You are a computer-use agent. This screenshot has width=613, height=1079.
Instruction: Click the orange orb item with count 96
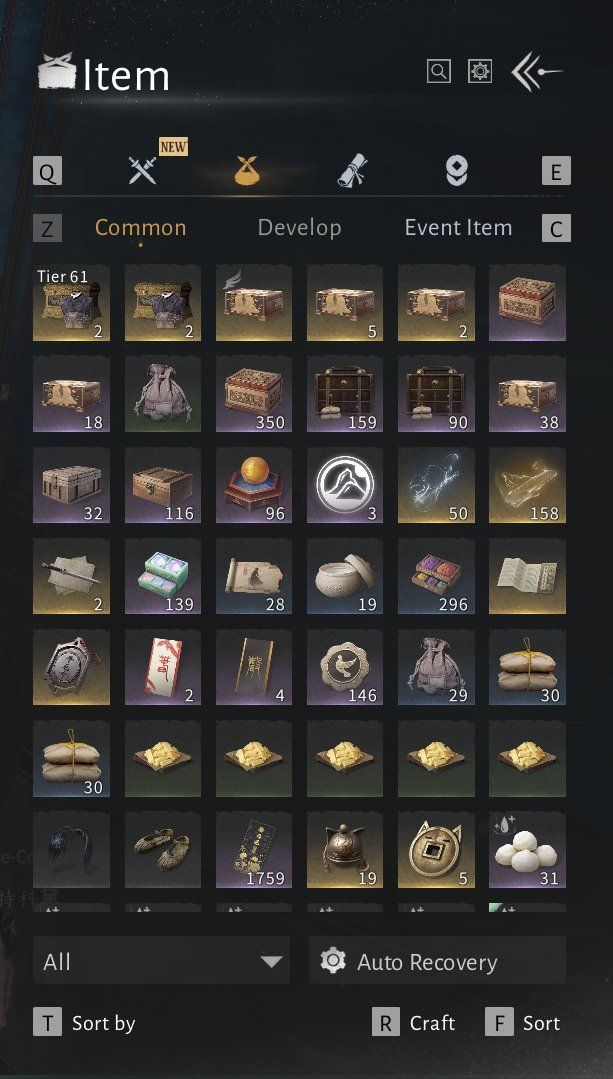coord(254,484)
